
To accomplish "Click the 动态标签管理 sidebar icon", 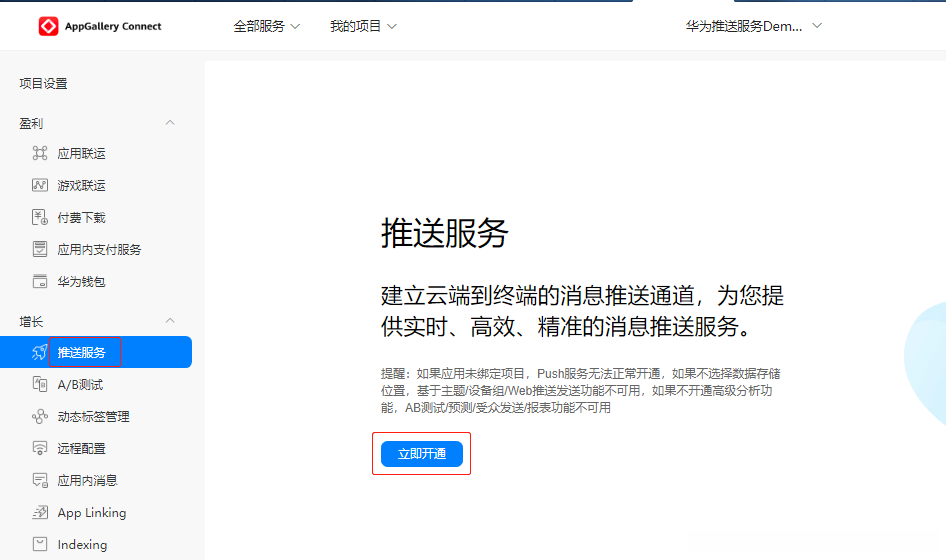I will coord(40,416).
